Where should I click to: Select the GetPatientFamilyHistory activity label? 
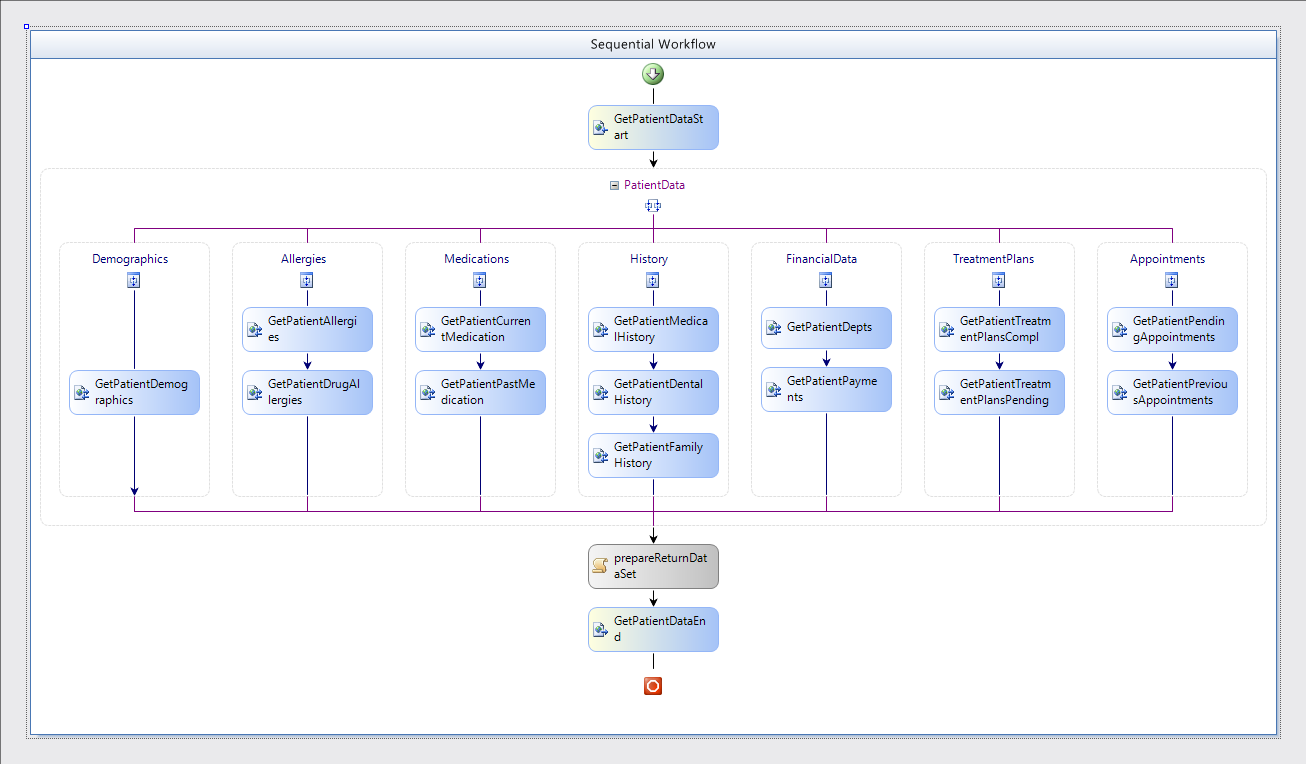point(658,455)
